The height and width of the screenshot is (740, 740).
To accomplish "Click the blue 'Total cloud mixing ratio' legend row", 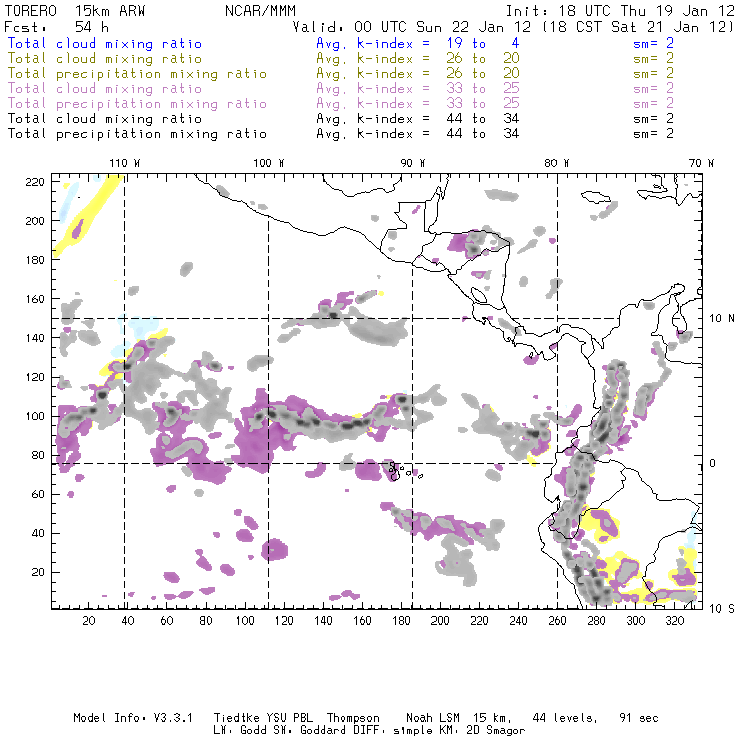I will tap(340, 43).
